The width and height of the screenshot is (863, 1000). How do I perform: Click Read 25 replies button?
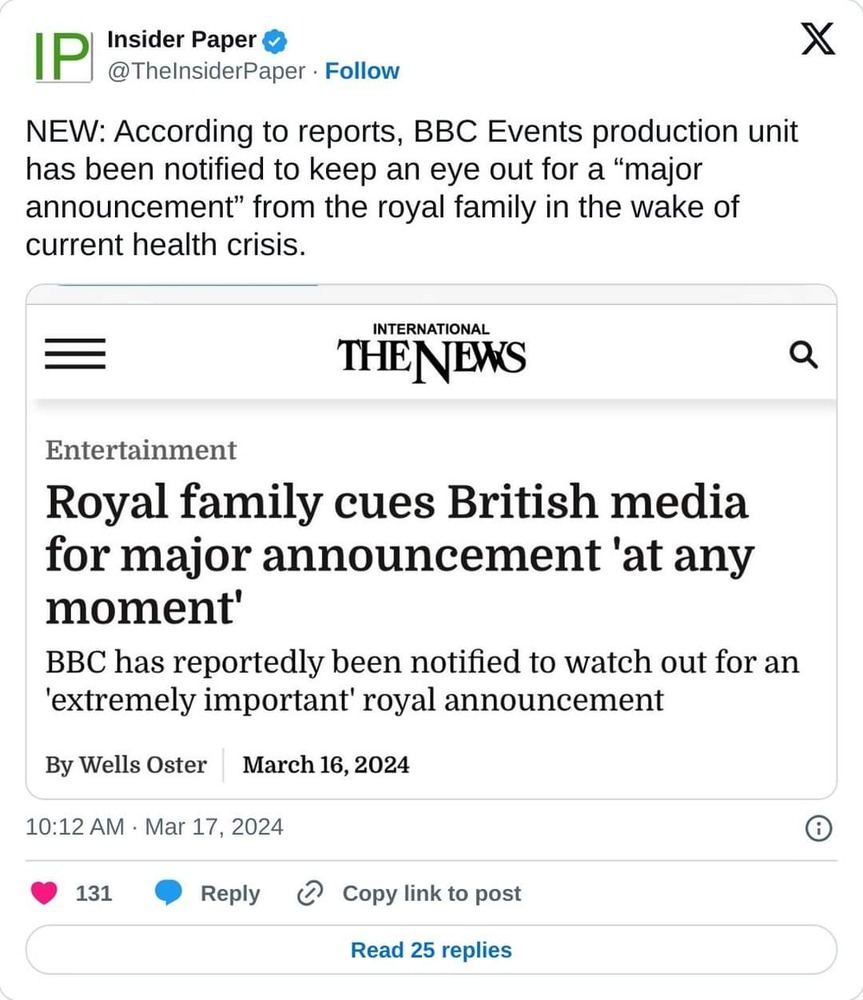pos(431,950)
